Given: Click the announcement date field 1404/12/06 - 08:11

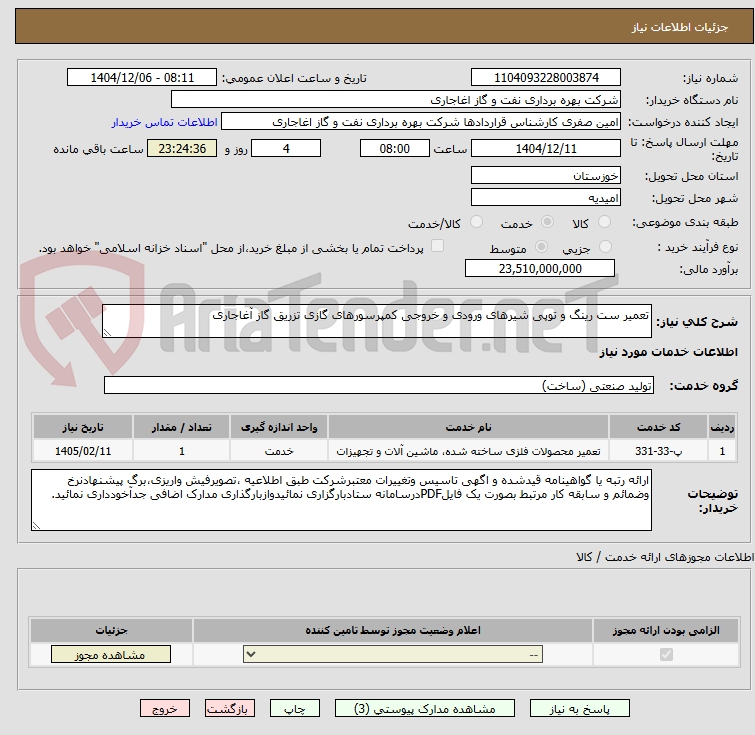Looking at the screenshot, I should click(142, 78).
